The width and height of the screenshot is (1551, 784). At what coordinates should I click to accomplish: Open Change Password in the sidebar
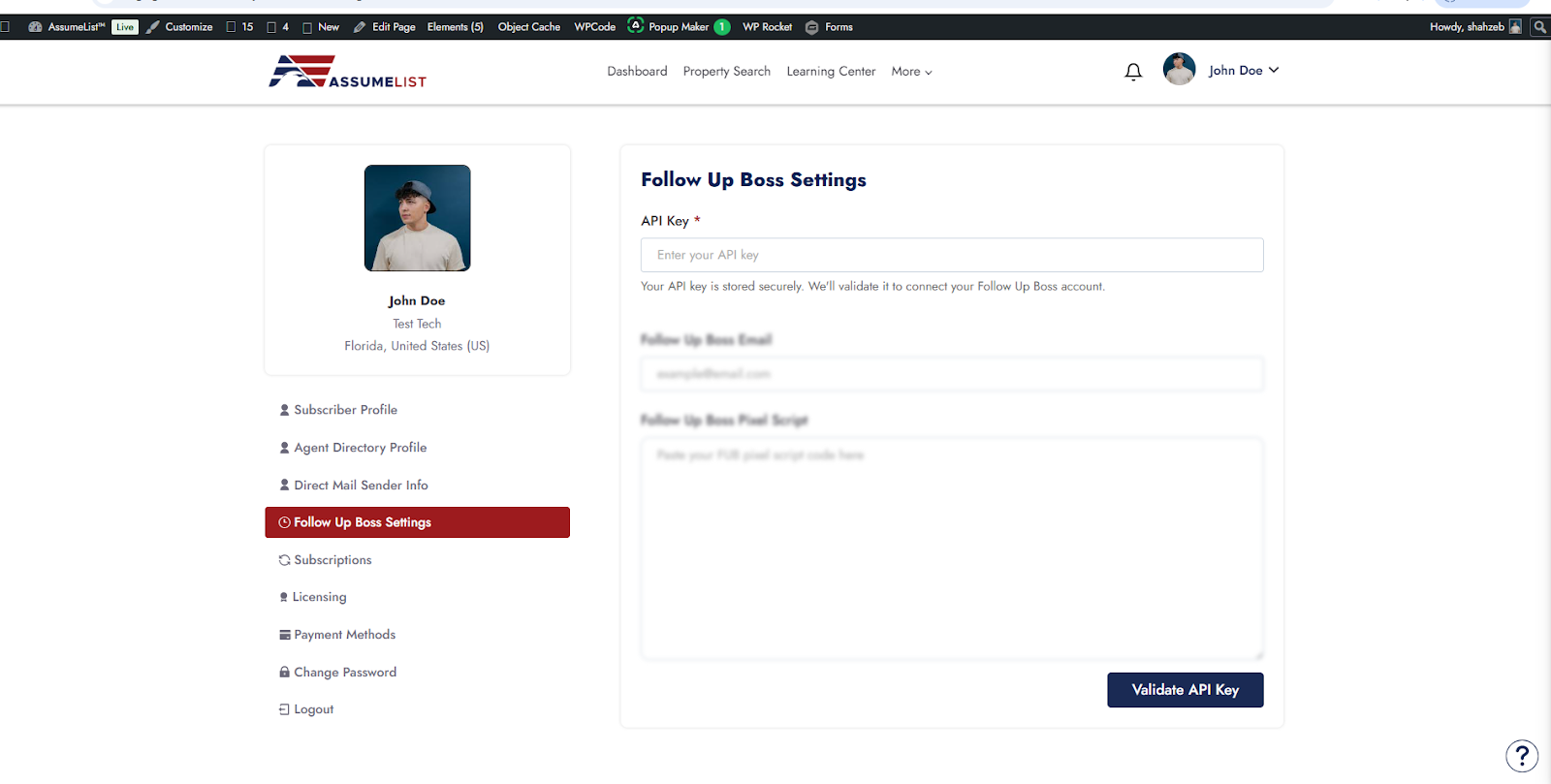pyautogui.click(x=338, y=673)
